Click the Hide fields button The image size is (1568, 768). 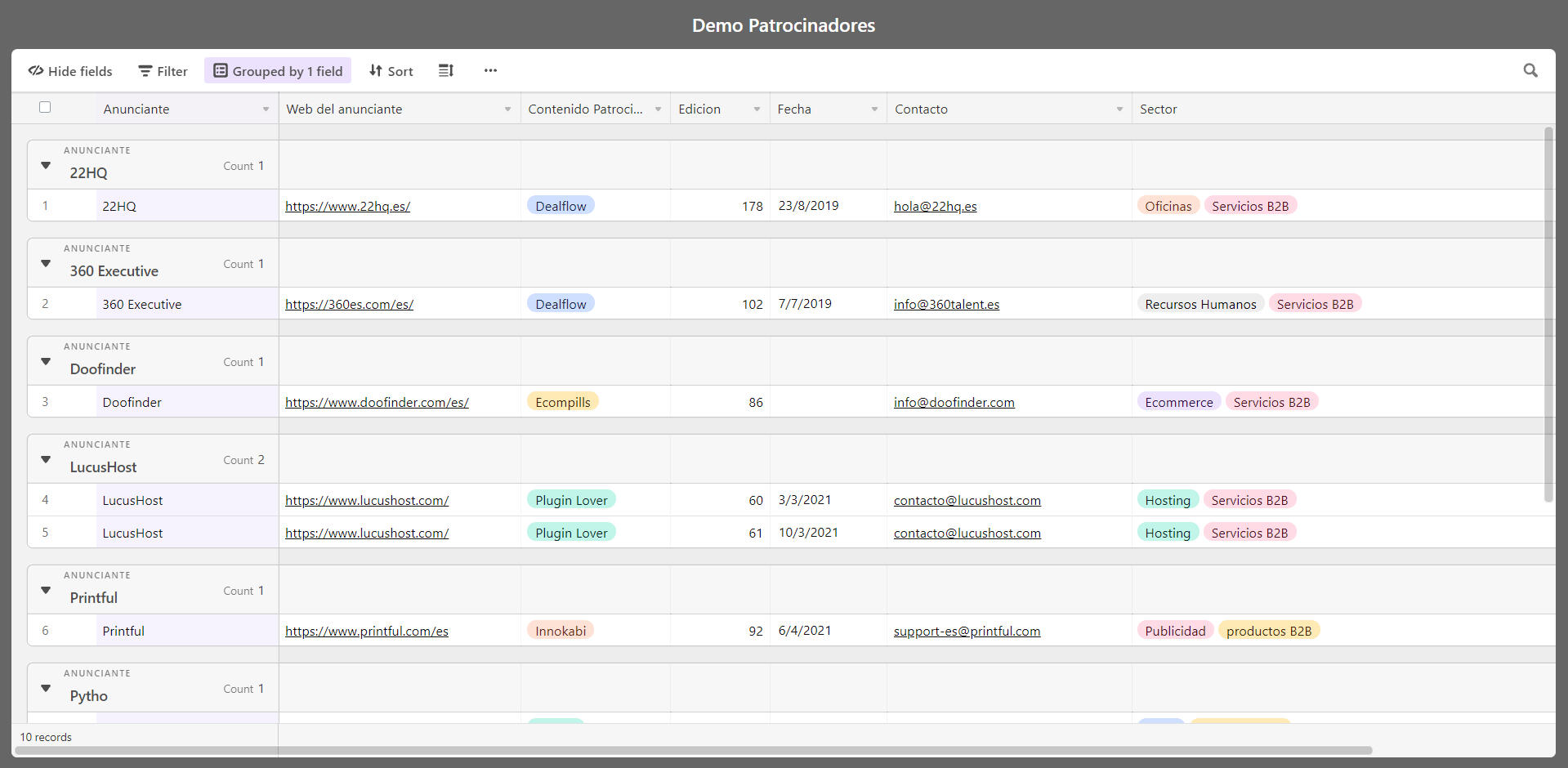click(70, 71)
